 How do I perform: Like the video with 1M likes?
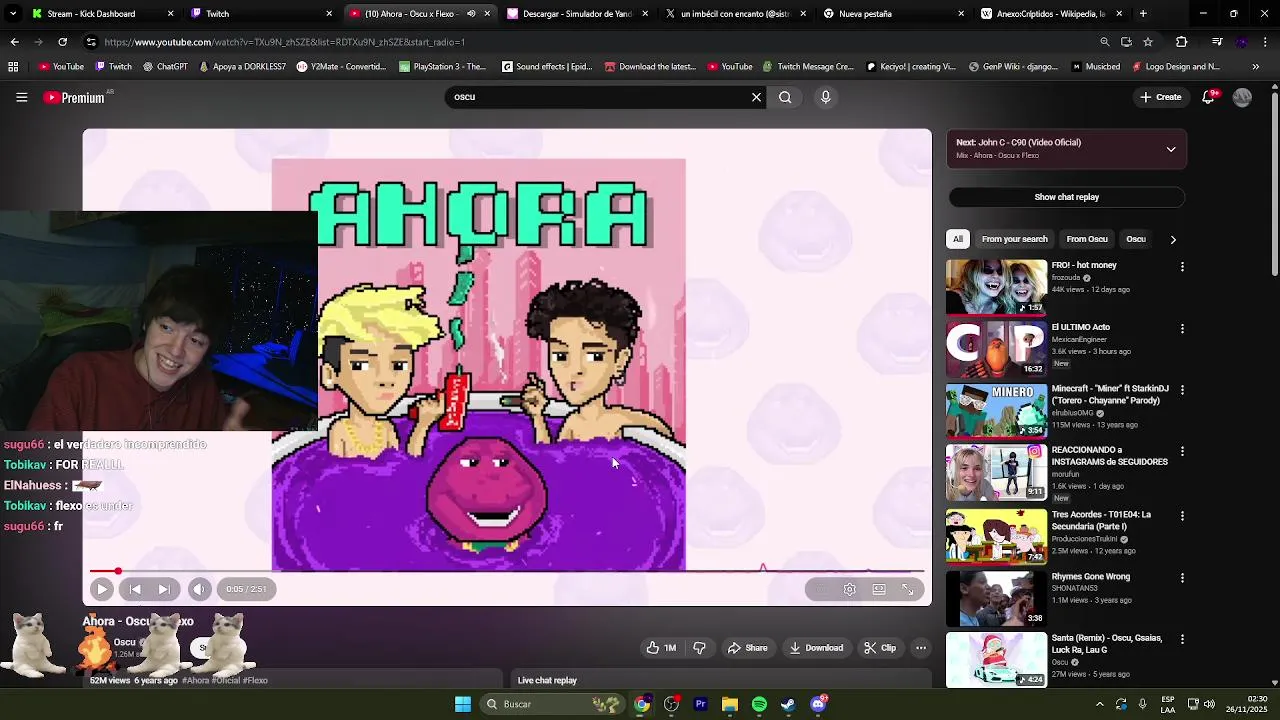point(661,648)
